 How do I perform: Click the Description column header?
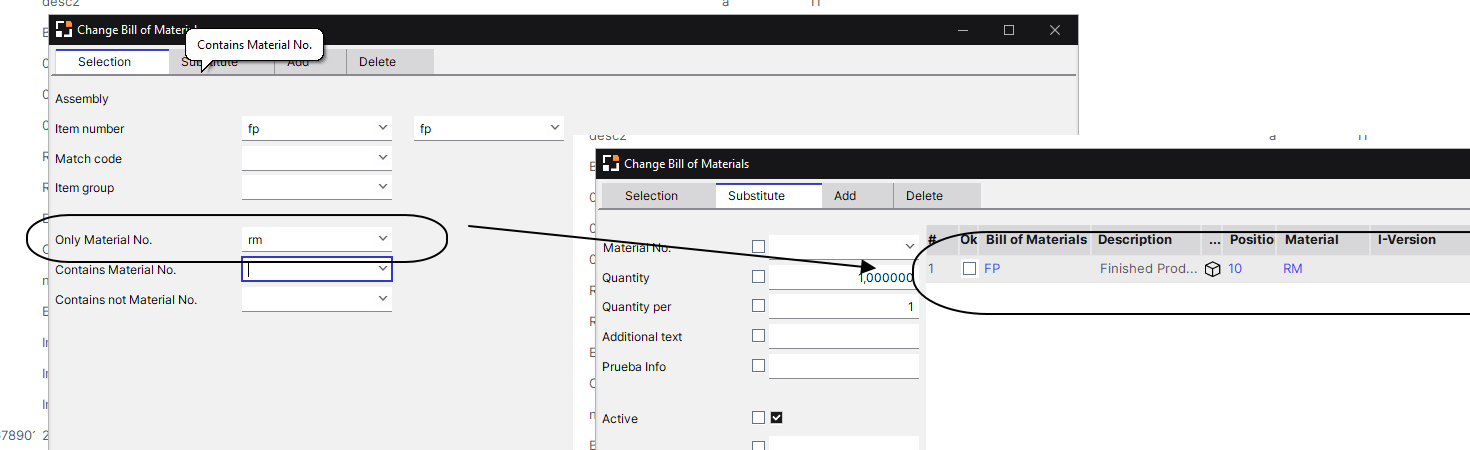click(x=1134, y=240)
